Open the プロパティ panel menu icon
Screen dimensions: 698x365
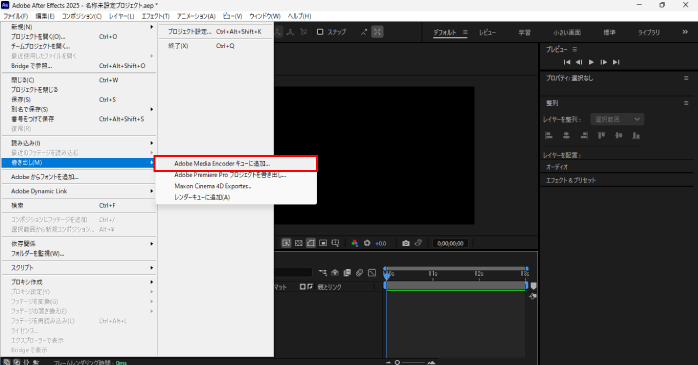(686, 78)
